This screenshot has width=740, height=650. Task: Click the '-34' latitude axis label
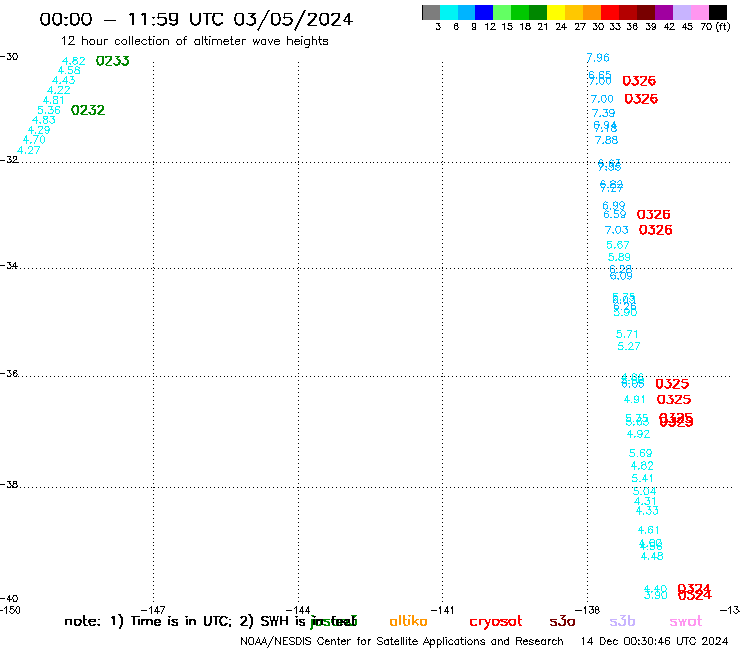(x=9, y=266)
